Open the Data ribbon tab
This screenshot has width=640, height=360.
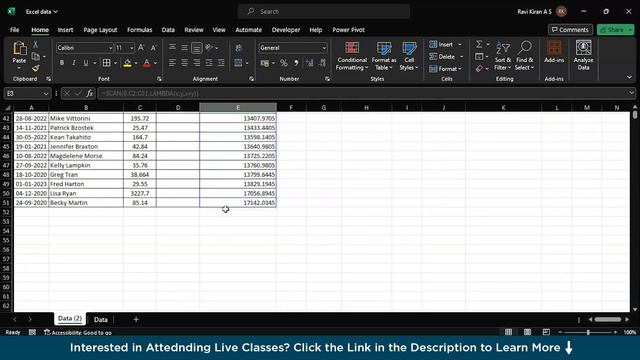(168, 30)
